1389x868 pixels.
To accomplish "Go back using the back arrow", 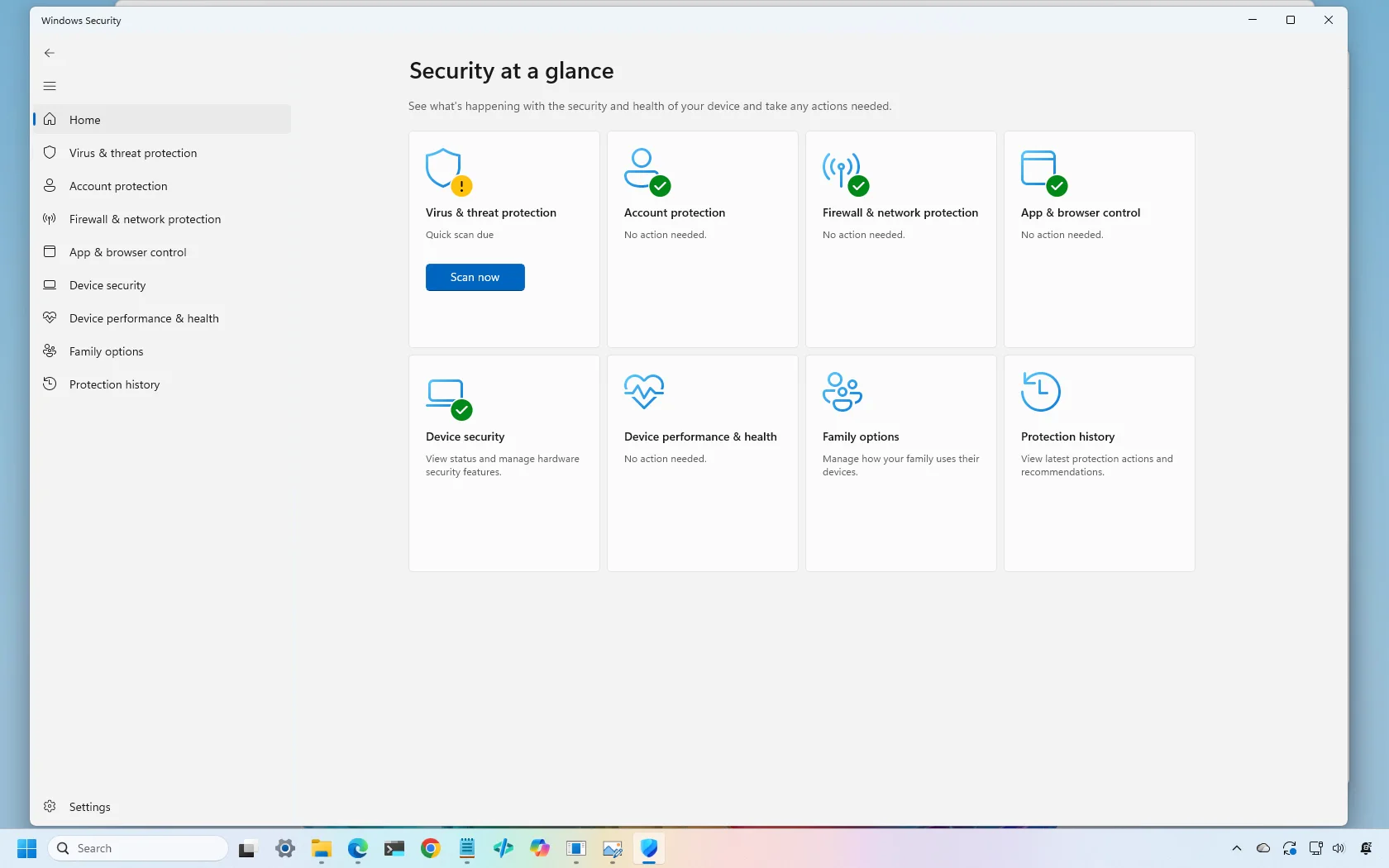I will [x=50, y=53].
